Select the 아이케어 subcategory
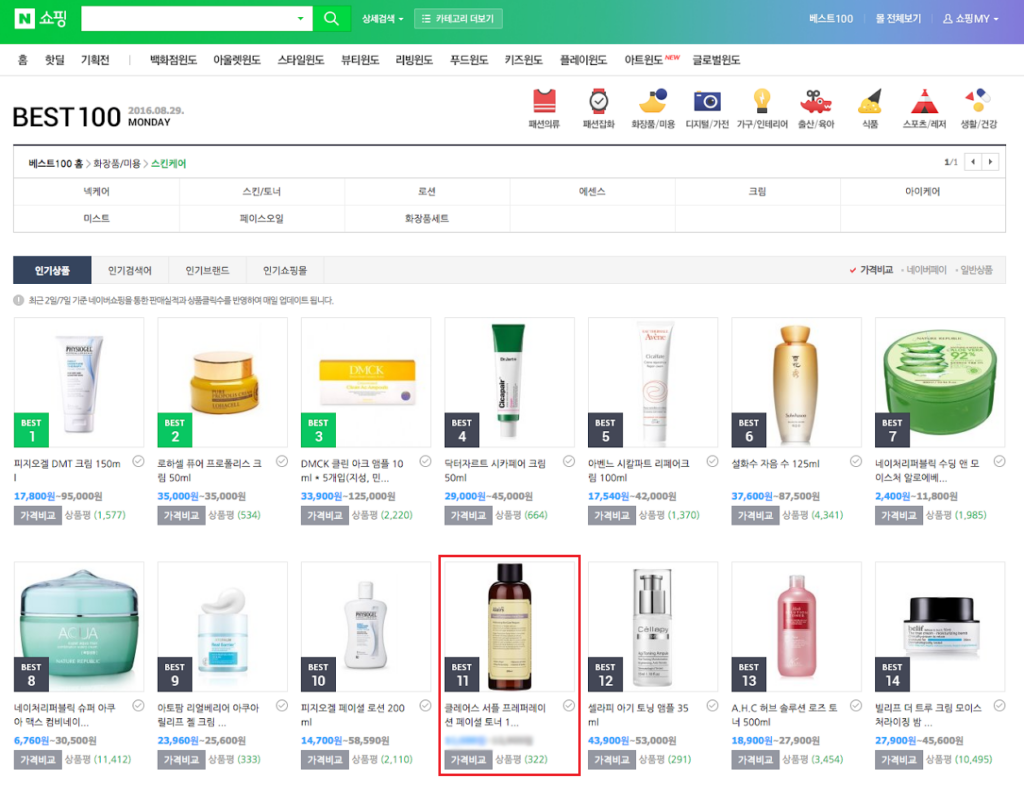Viewport: 1024px width, 785px height. [x=923, y=191]
